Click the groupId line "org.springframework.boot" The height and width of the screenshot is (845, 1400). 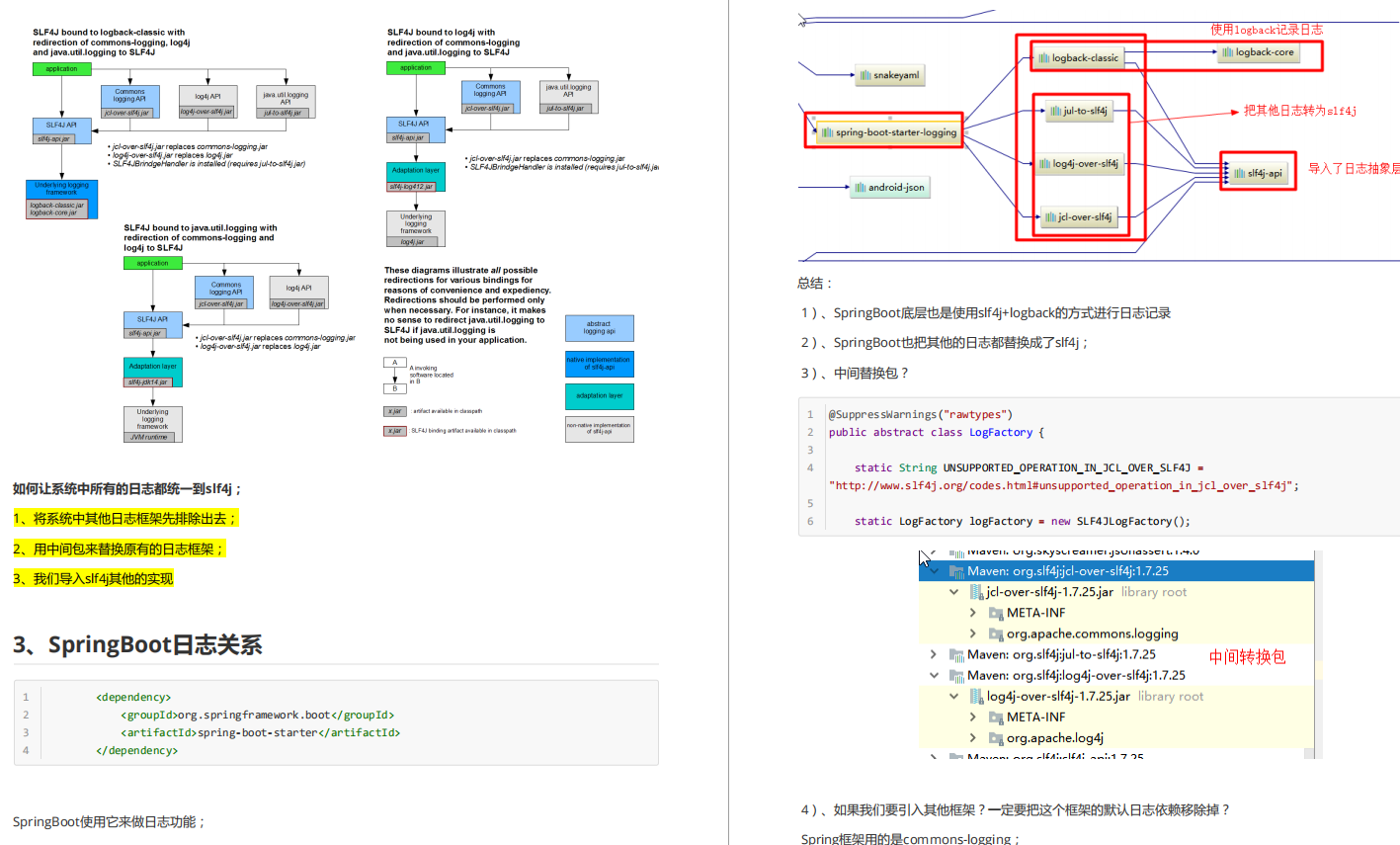tap(258, 715)
